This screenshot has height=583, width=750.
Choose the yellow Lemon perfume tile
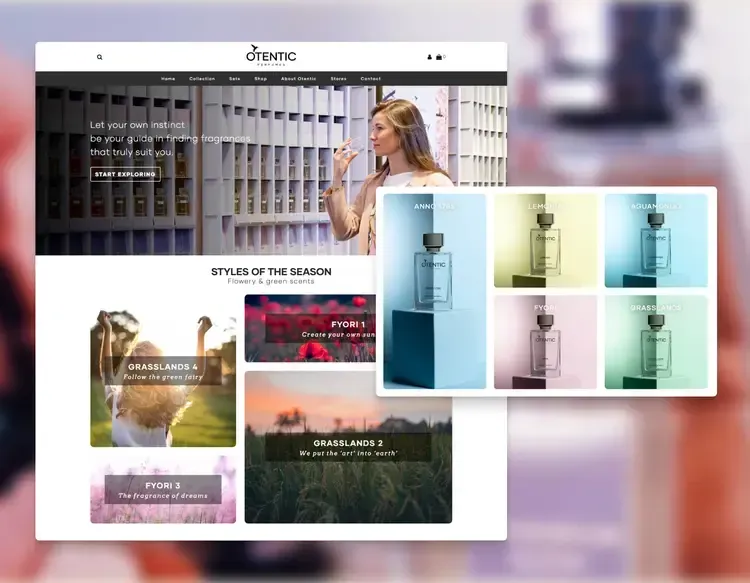point(545,240)
